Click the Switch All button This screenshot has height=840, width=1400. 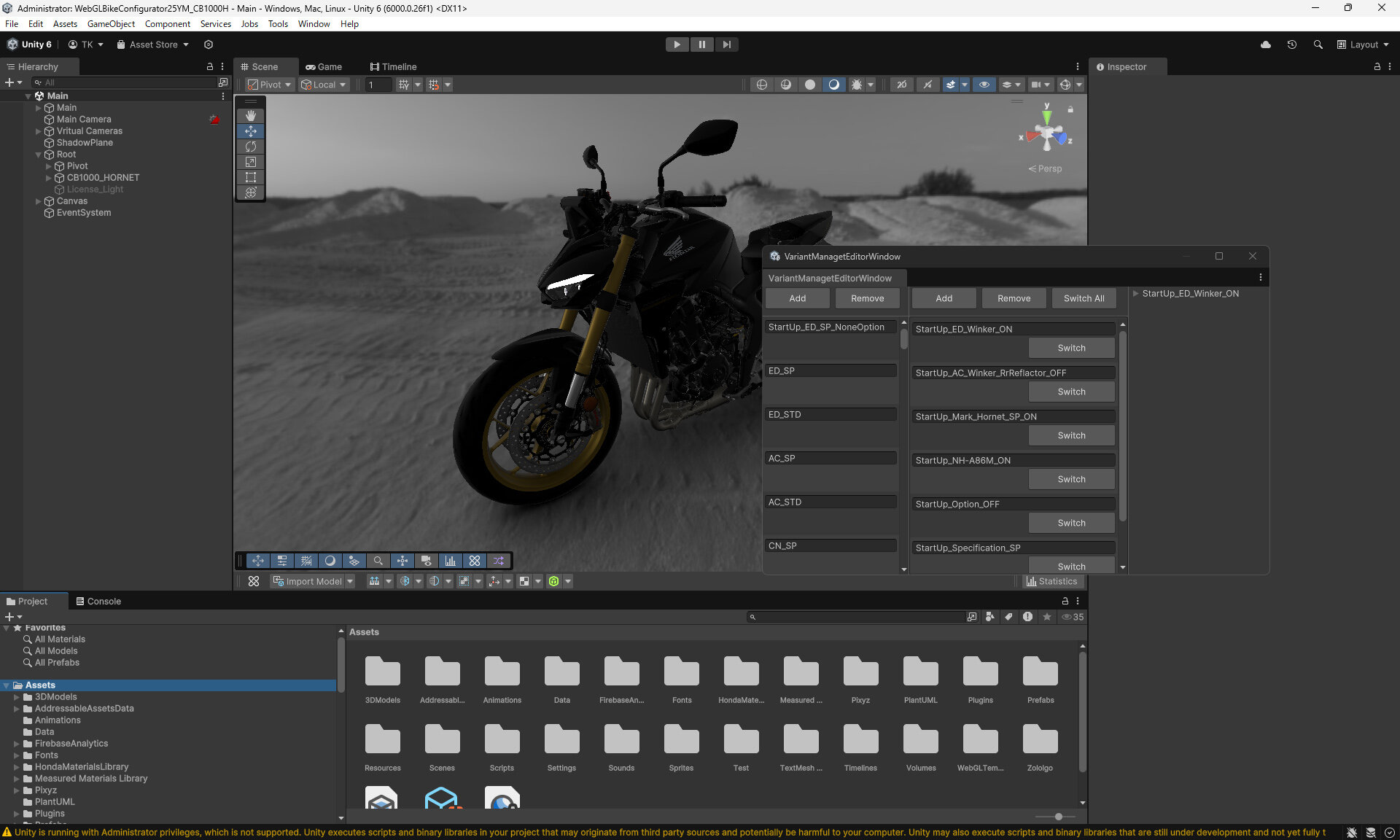point(1084,298)
